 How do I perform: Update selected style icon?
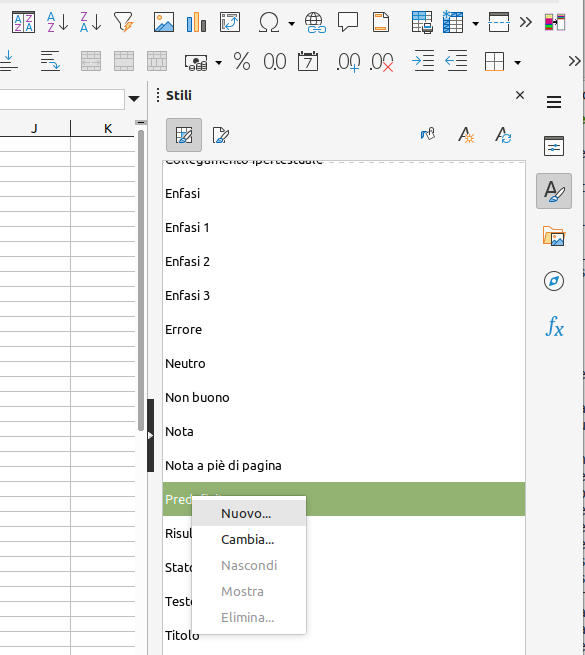[x=503, y=135]
